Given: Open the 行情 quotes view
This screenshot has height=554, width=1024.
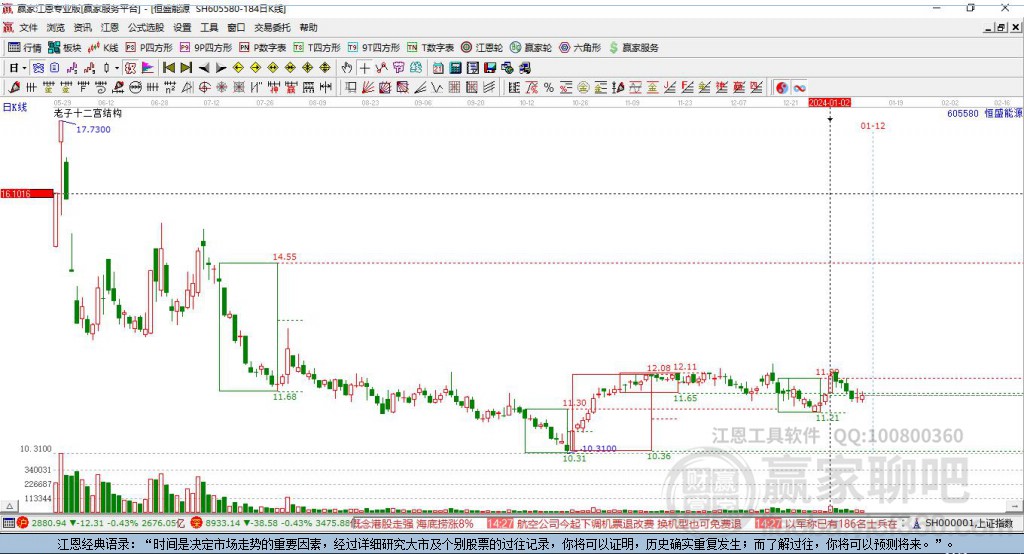Looking at the screenshot, I should (25, 48).
